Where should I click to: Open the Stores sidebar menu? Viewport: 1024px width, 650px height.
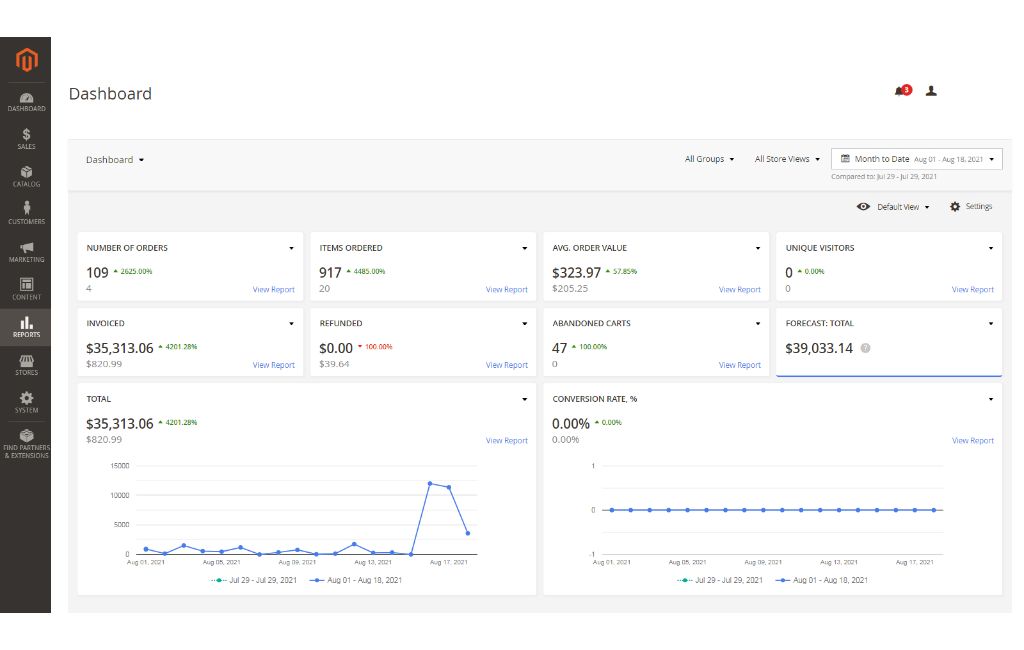click(26, 365)
